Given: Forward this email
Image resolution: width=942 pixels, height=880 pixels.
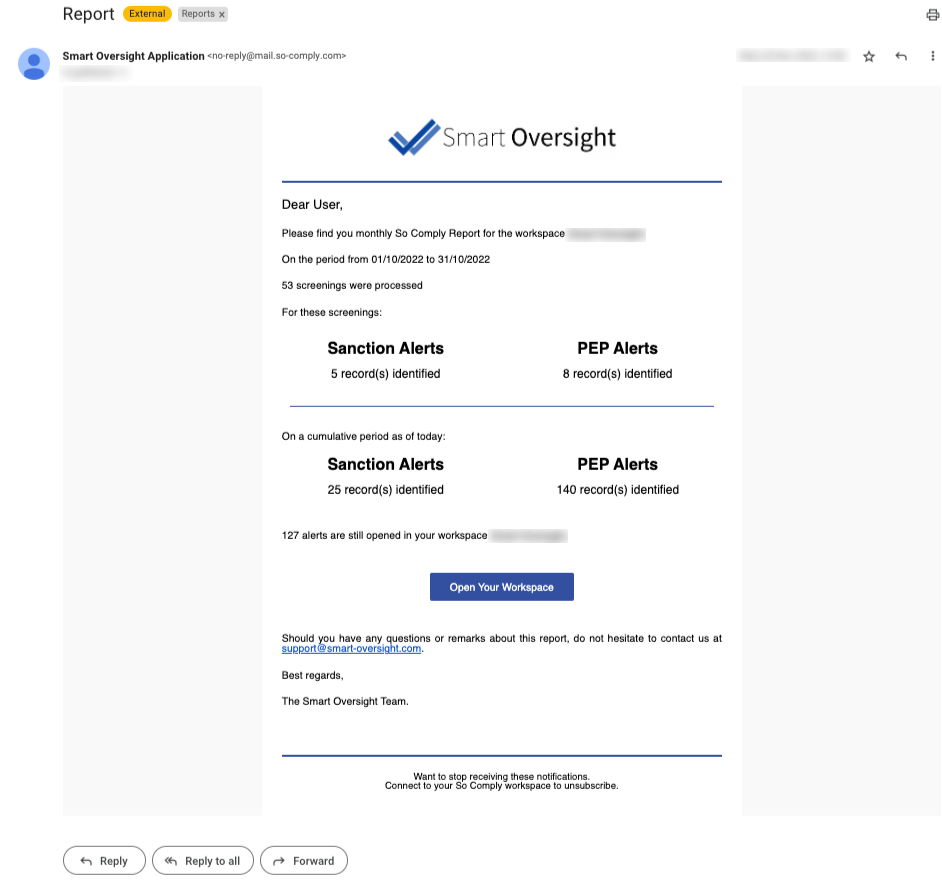Looking at the screenshot, I should 304,860.
